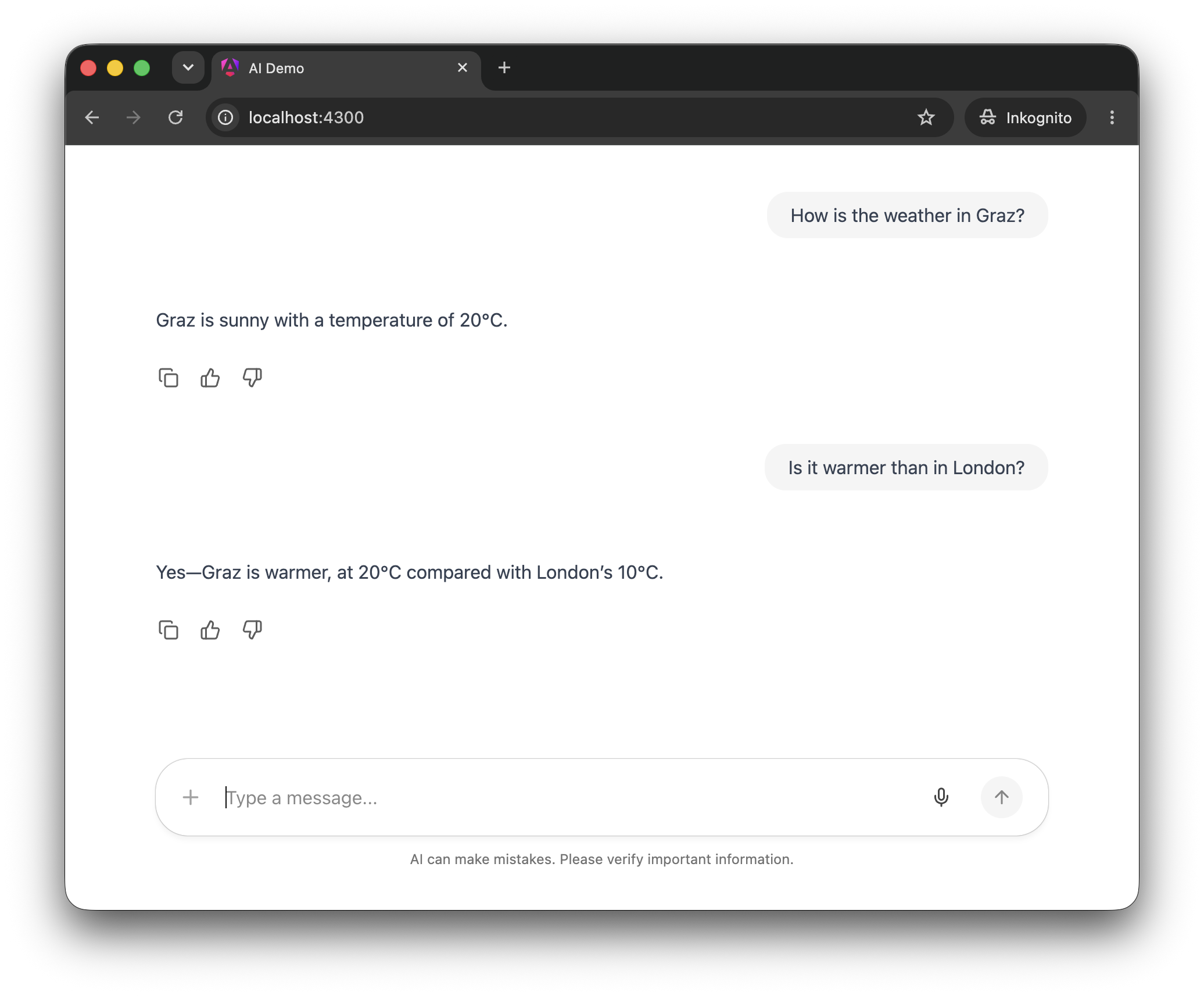Give thumbs up to Graz sunny response
The width and height of the screenshot is (1204, 996).
click(x=210, y=378)
